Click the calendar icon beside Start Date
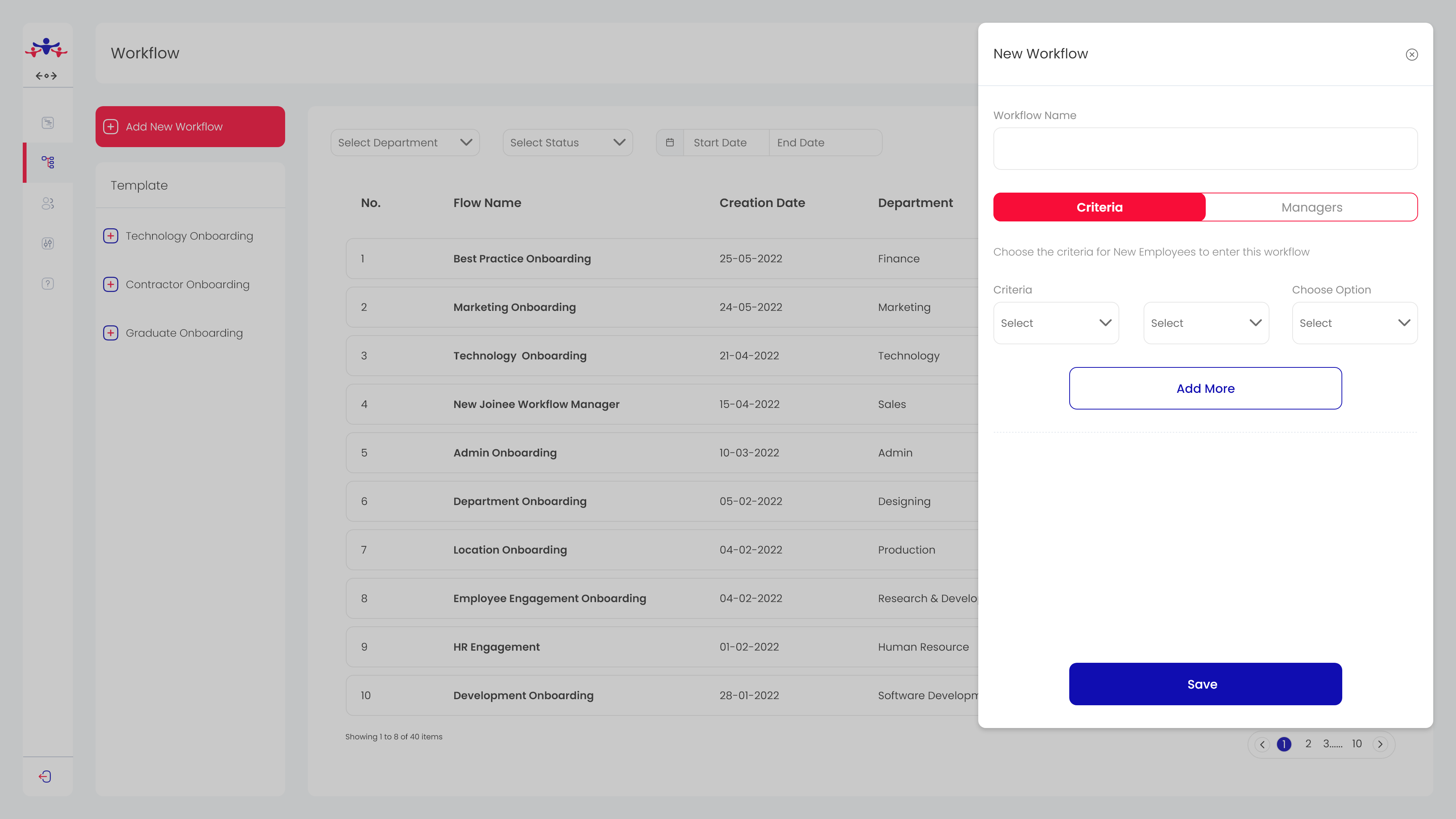 pyautogui.click(x=670, y=143)
